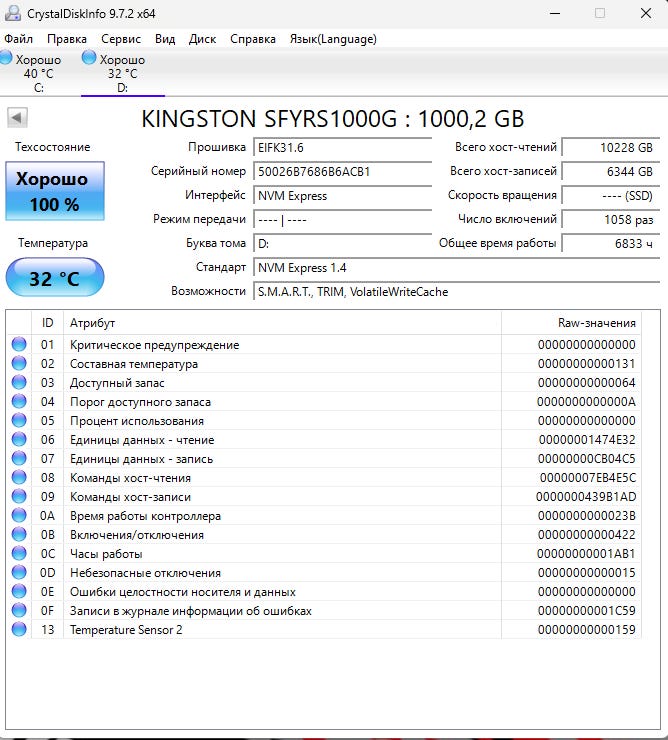Click status orb for Процент использования row
668x740 pixels.
pyautogui.click(x=19, y=421)
